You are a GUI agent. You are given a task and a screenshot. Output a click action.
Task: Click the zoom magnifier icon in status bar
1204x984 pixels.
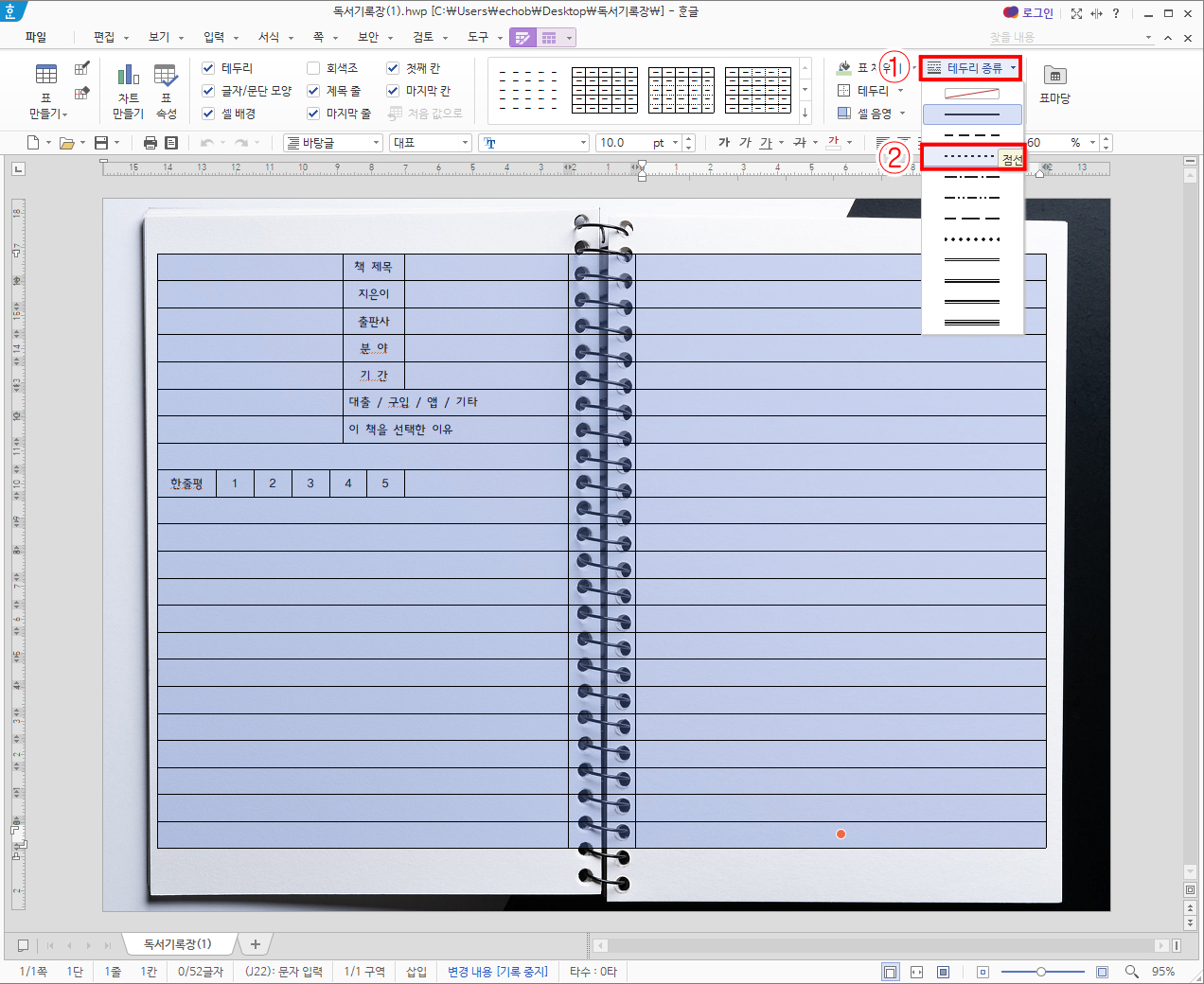tap(1132, 972)
